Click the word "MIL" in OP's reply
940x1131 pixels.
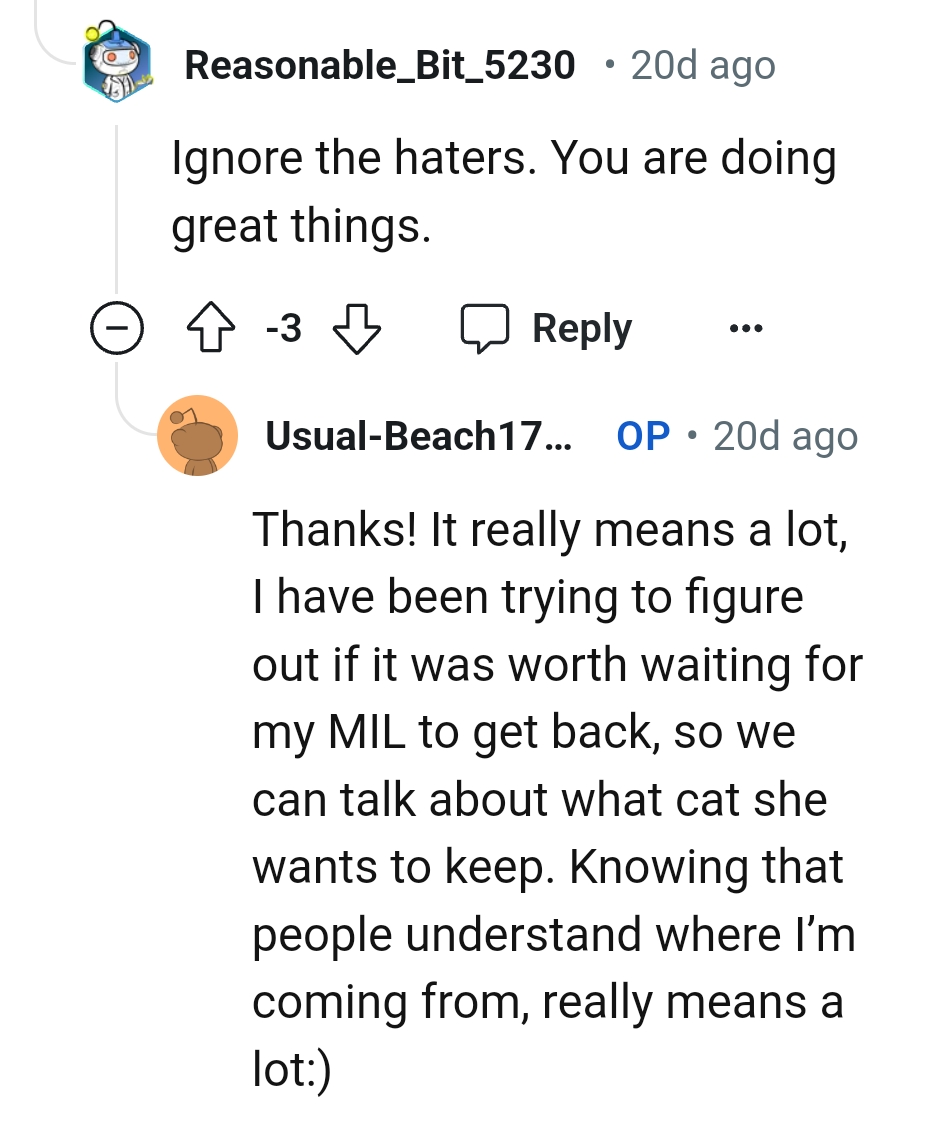pos(369,732)
